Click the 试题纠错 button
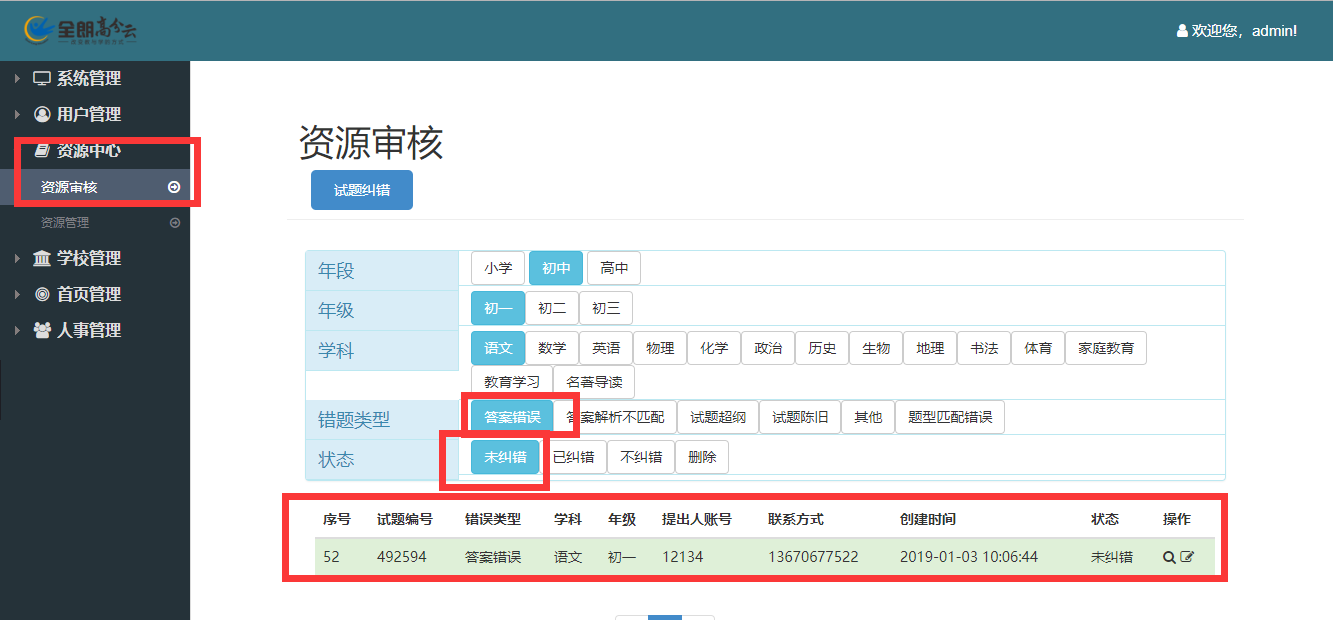This screenshot has width=1333, height=620. [362, 190]
